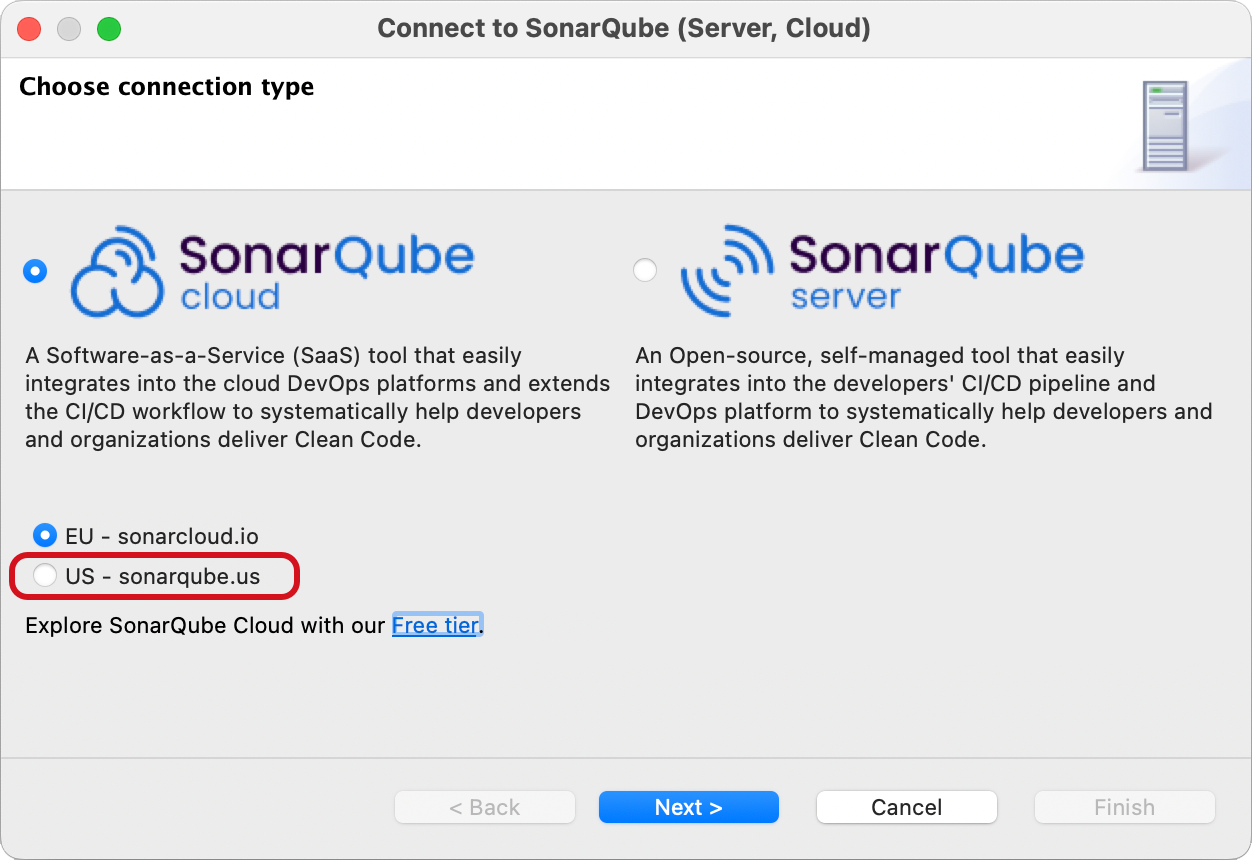Click the 'Connect to SonarQube (Server, Cloud)' window title
1252x860 pixels.
point(624,28)
